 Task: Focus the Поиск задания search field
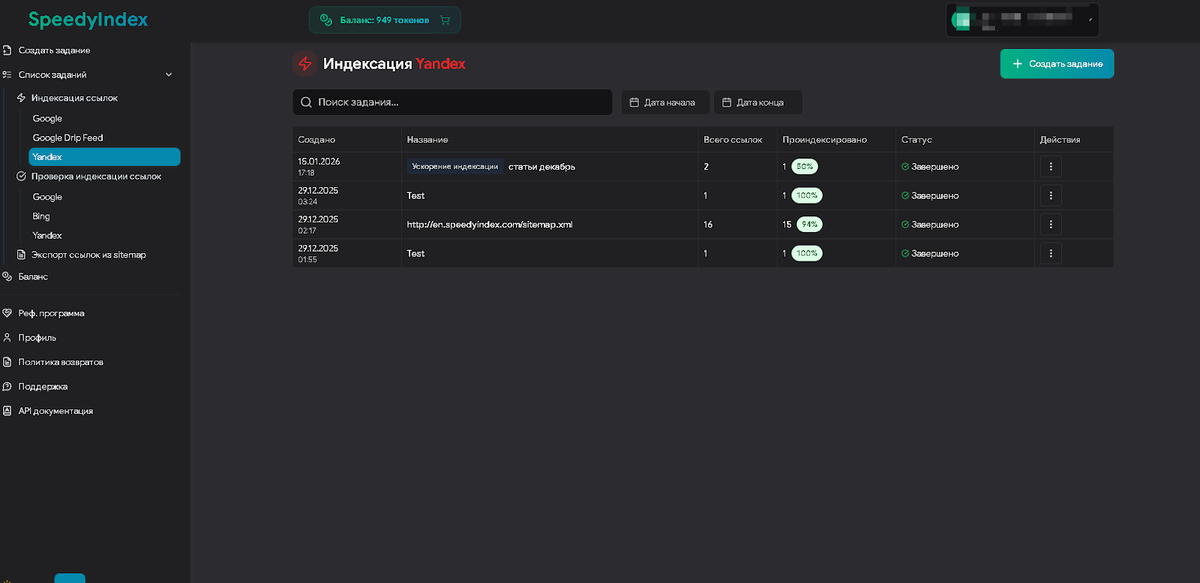(452, 102)
